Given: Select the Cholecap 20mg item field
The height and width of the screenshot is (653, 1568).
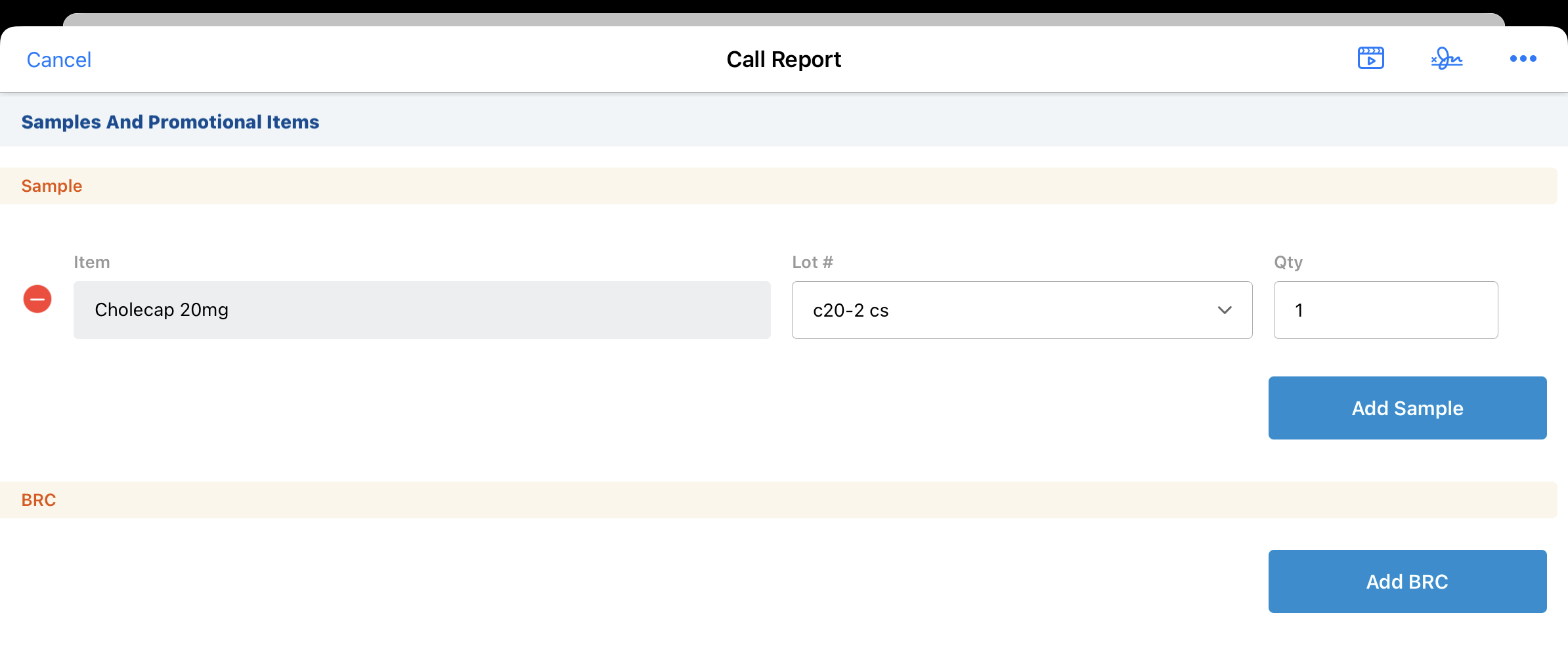Looking at the screenshot, I should [422, 310].
